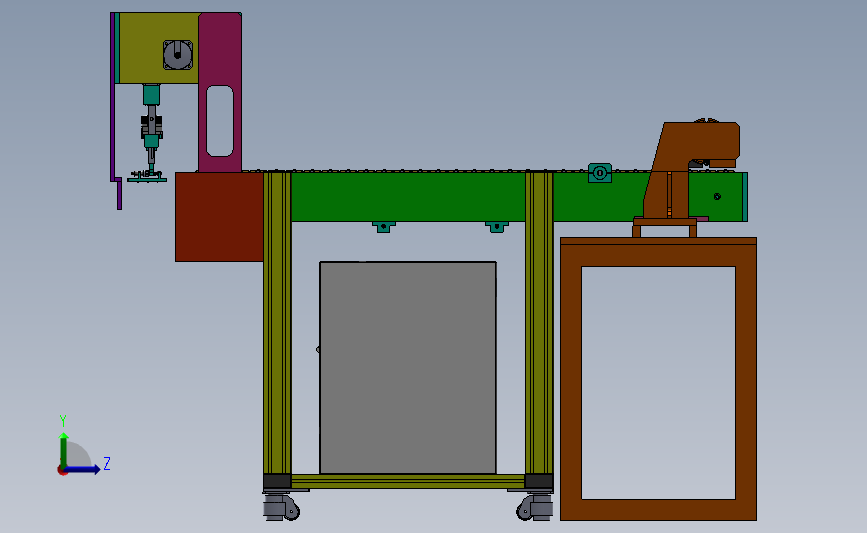This screenshot has width=867, height=533.
Task: Click the left teal bracket under the conveyor
Action: point(384,227)
